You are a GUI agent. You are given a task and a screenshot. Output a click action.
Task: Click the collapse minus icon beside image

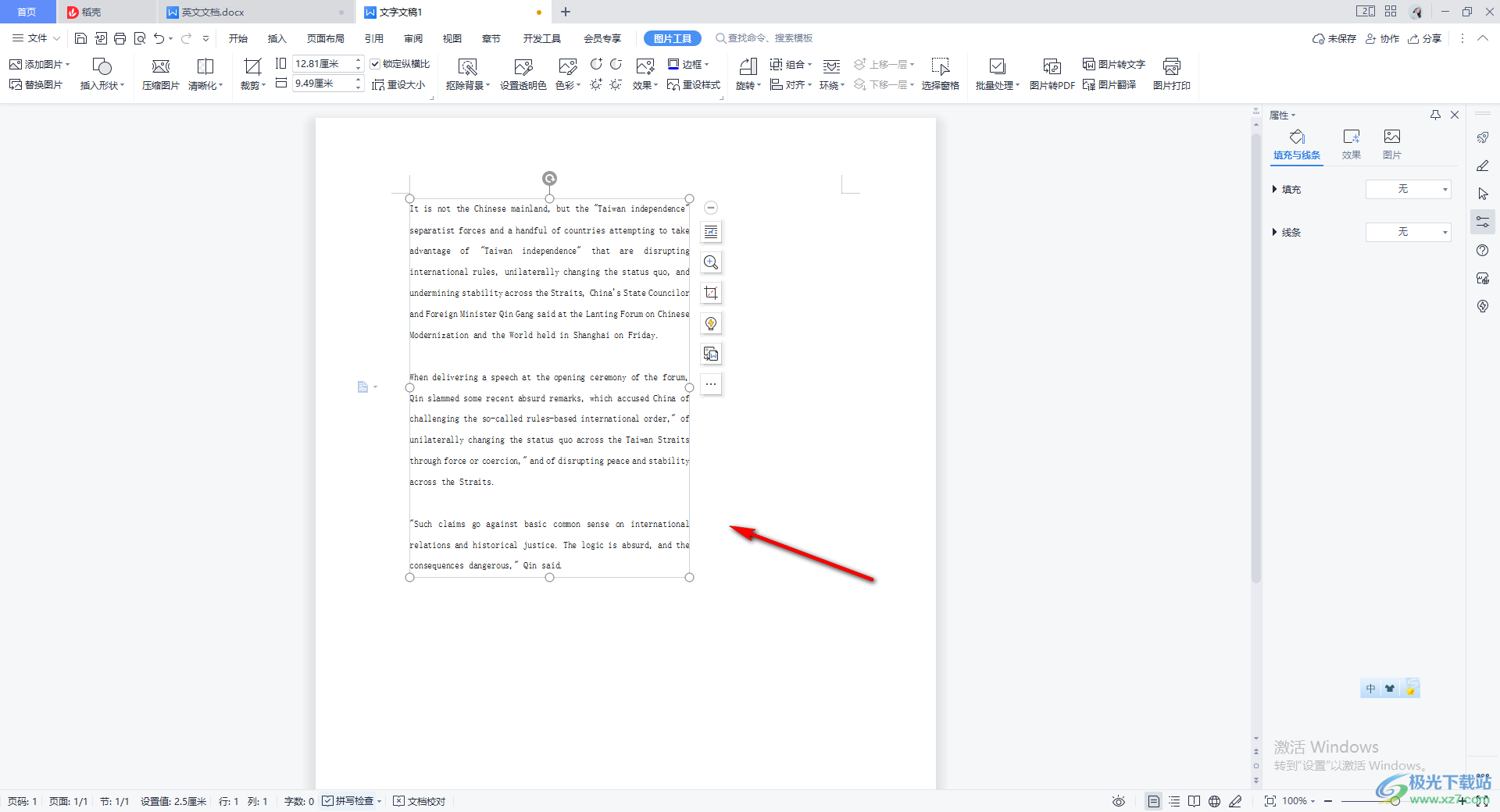click(x=711, y=208)
